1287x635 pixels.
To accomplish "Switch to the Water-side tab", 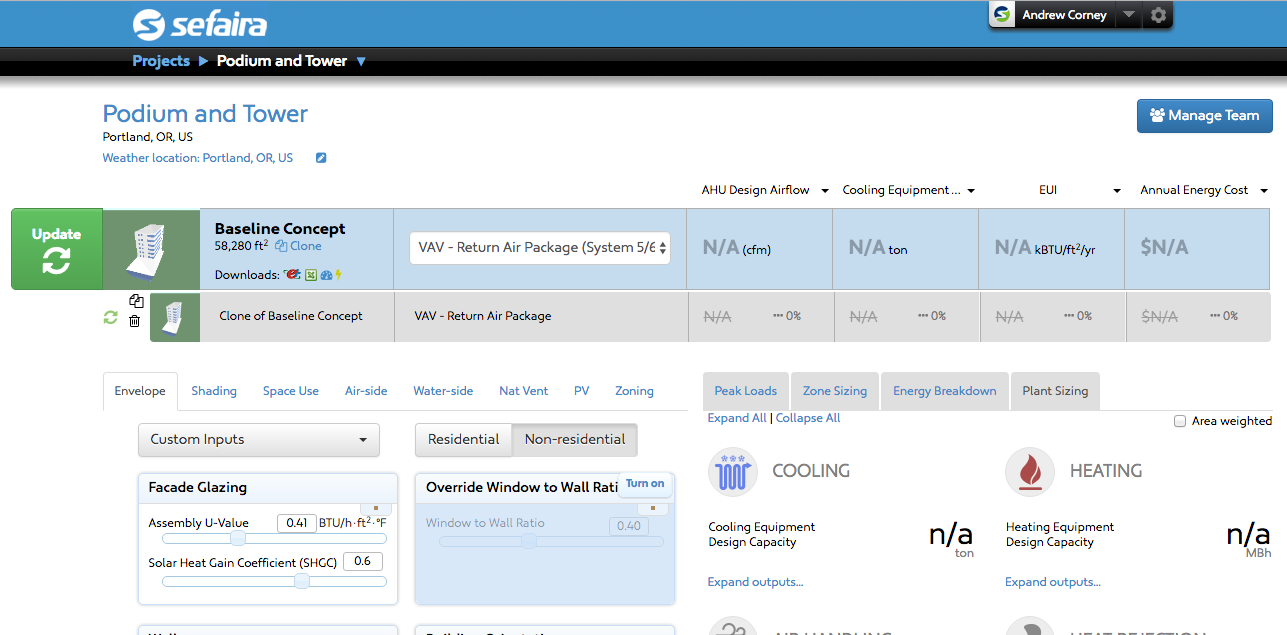I will [x=443, y=391].
